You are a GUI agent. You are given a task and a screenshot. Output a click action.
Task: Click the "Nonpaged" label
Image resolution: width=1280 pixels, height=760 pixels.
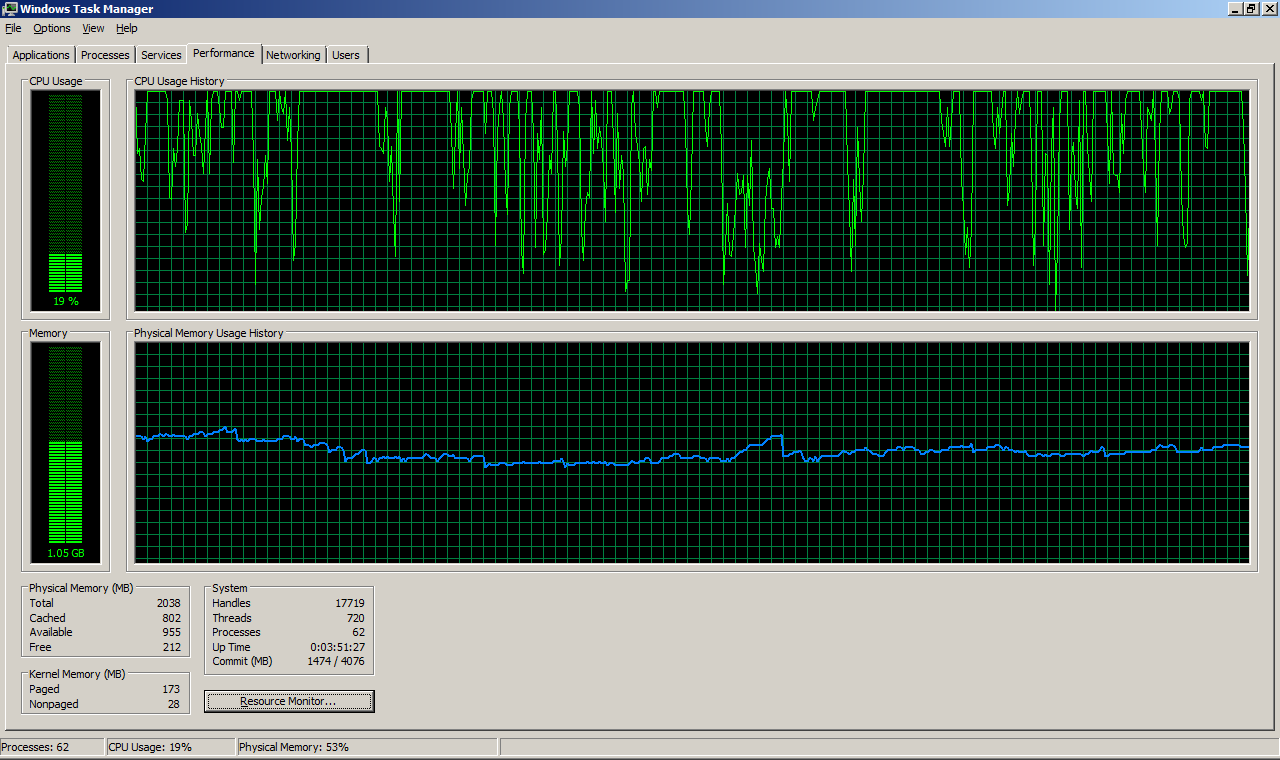tap(54, 704)
